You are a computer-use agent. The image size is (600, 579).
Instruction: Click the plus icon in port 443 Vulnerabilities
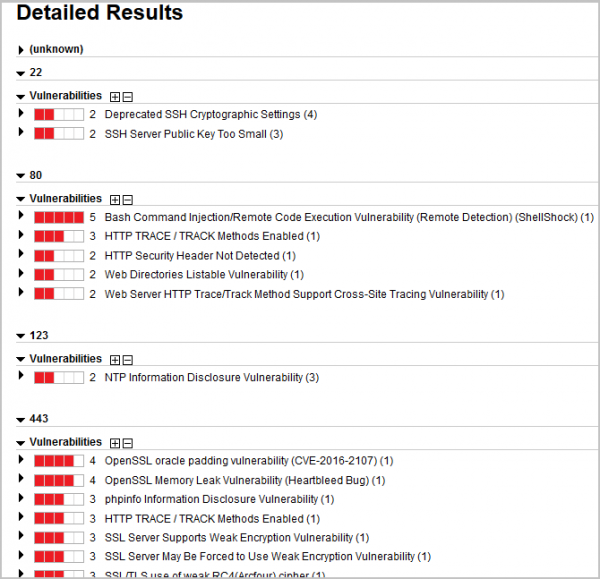coord(115,443)
